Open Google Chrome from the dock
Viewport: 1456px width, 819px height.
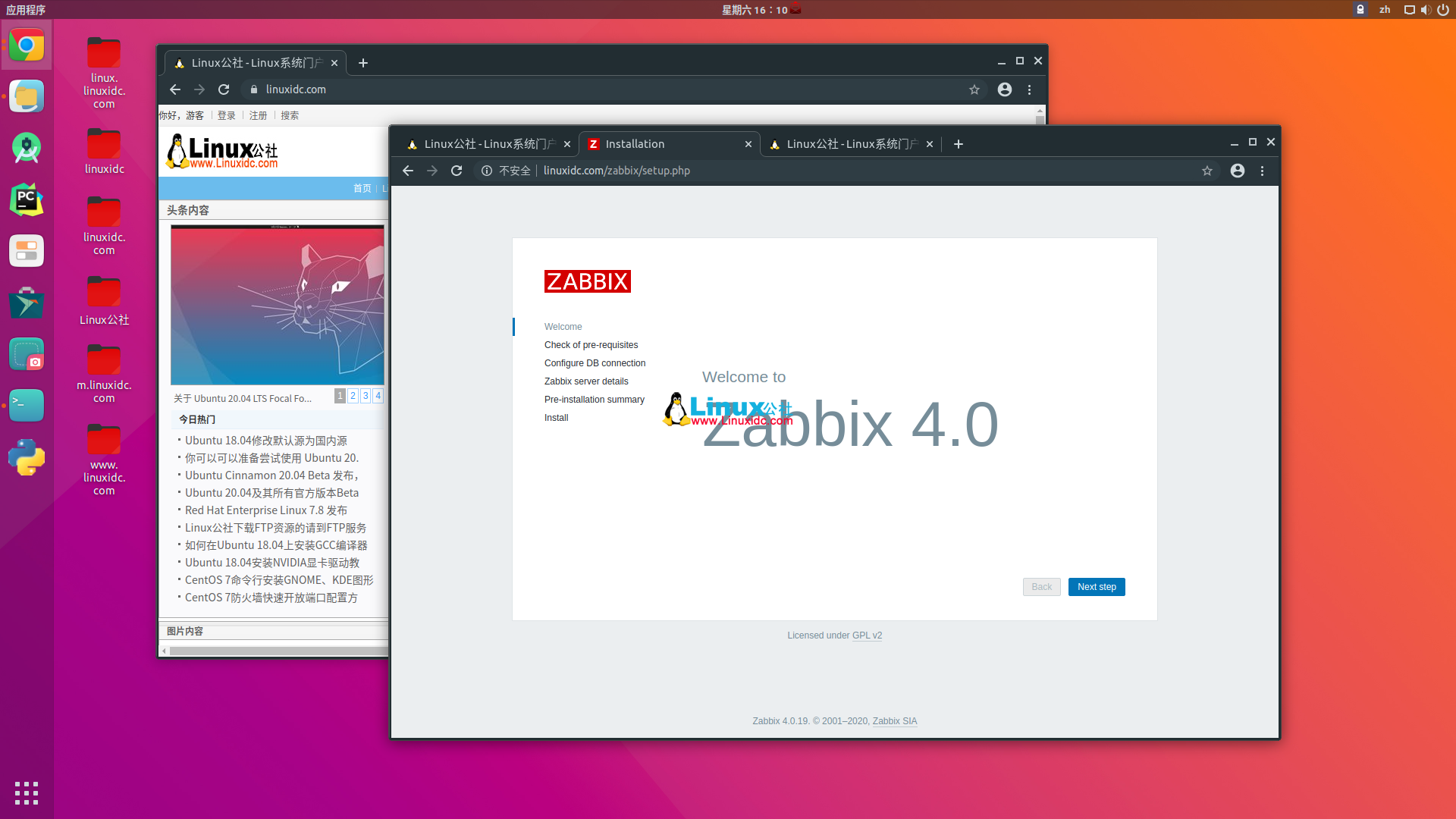[27, 45]
